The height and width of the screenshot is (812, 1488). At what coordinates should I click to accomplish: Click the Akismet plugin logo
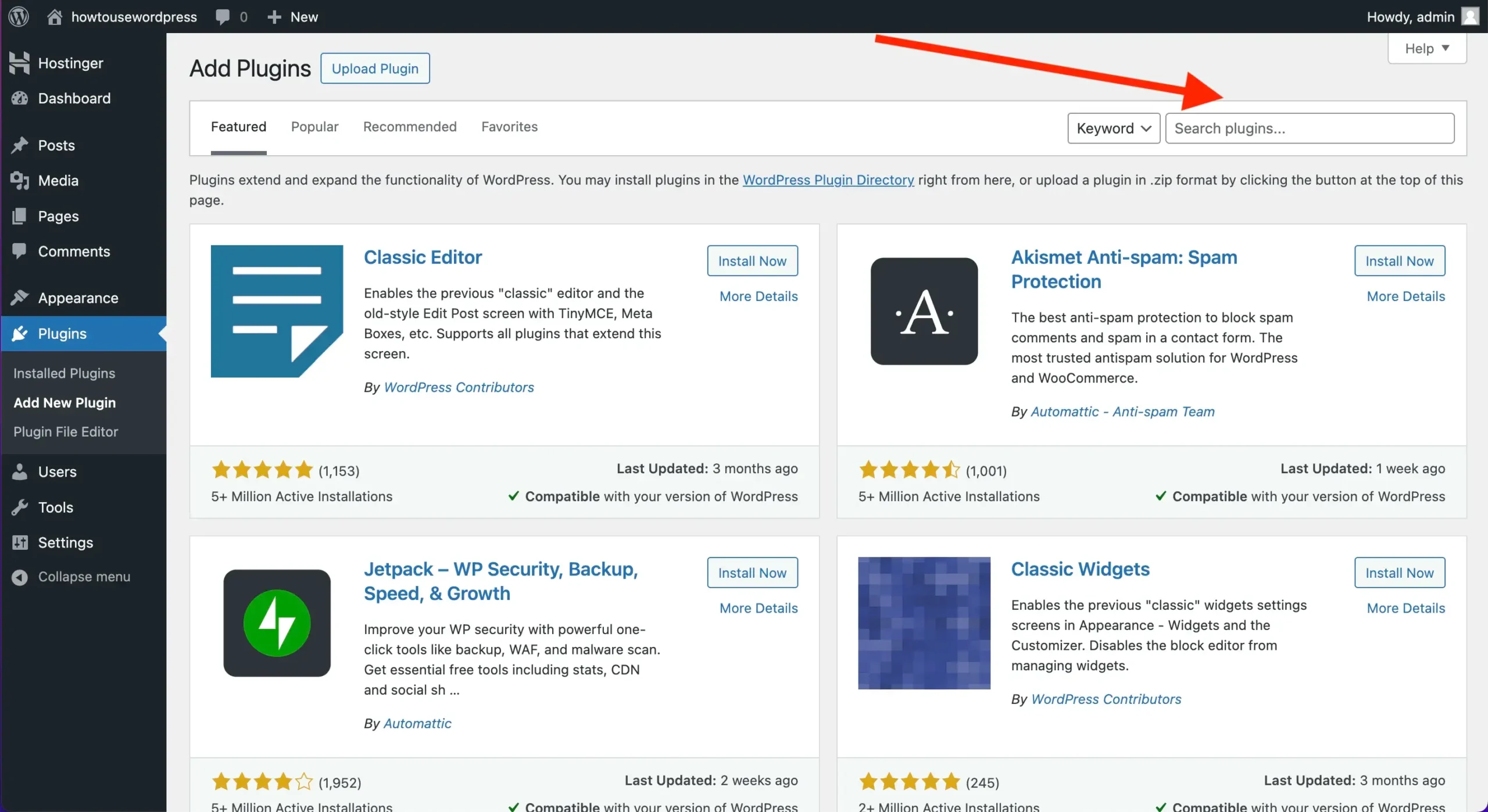(924, 311)
